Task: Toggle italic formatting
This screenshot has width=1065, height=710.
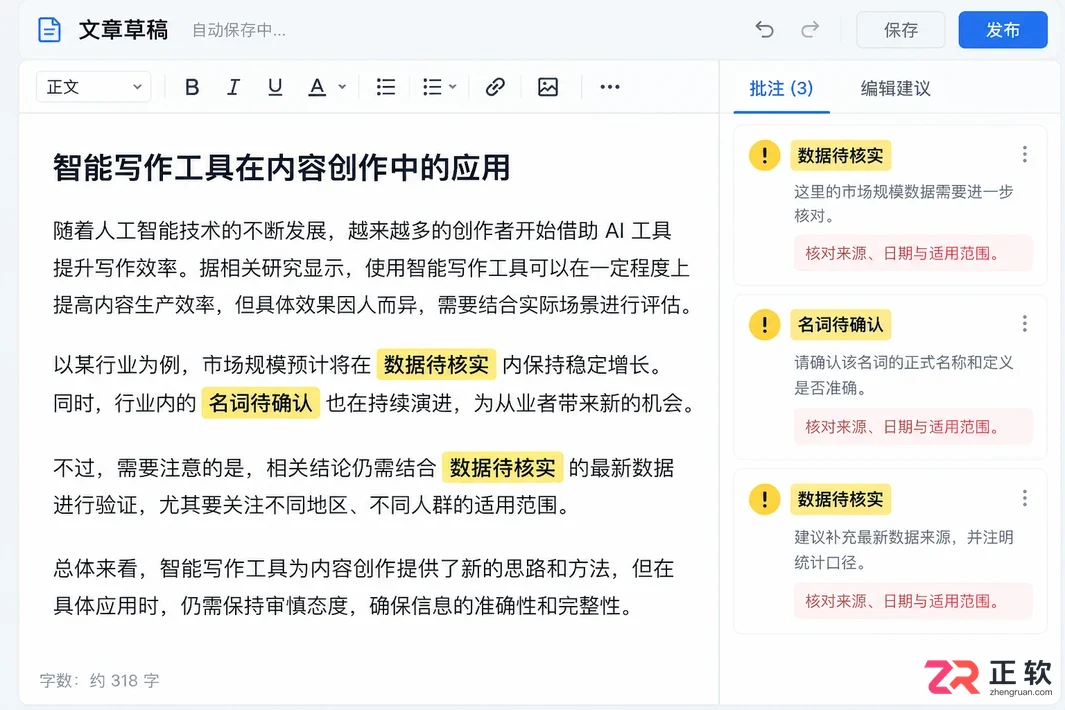Action: 233,87
